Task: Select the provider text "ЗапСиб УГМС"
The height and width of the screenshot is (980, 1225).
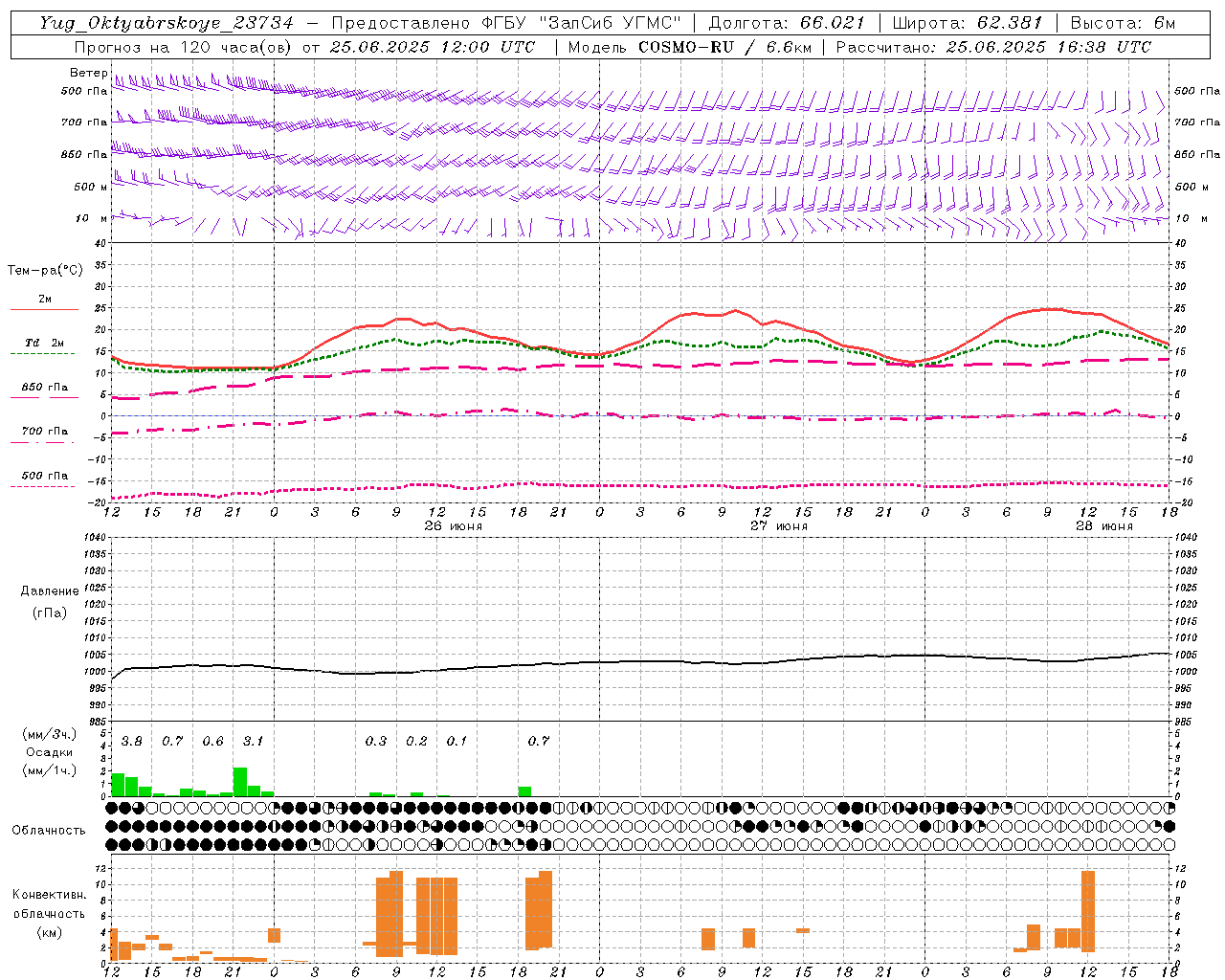Action: (x=611, y=23)
